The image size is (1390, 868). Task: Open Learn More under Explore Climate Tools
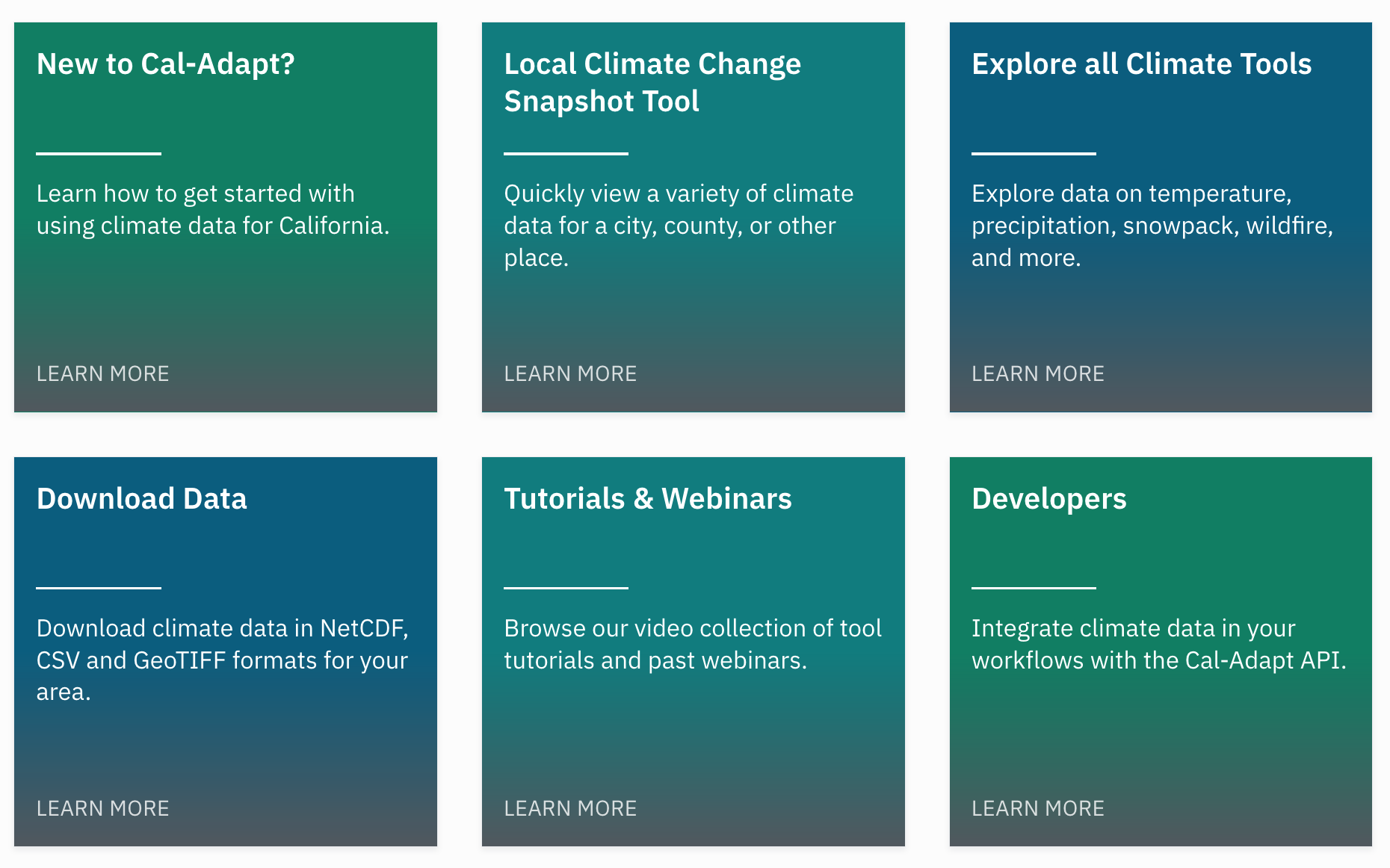tap(1038, 373)
